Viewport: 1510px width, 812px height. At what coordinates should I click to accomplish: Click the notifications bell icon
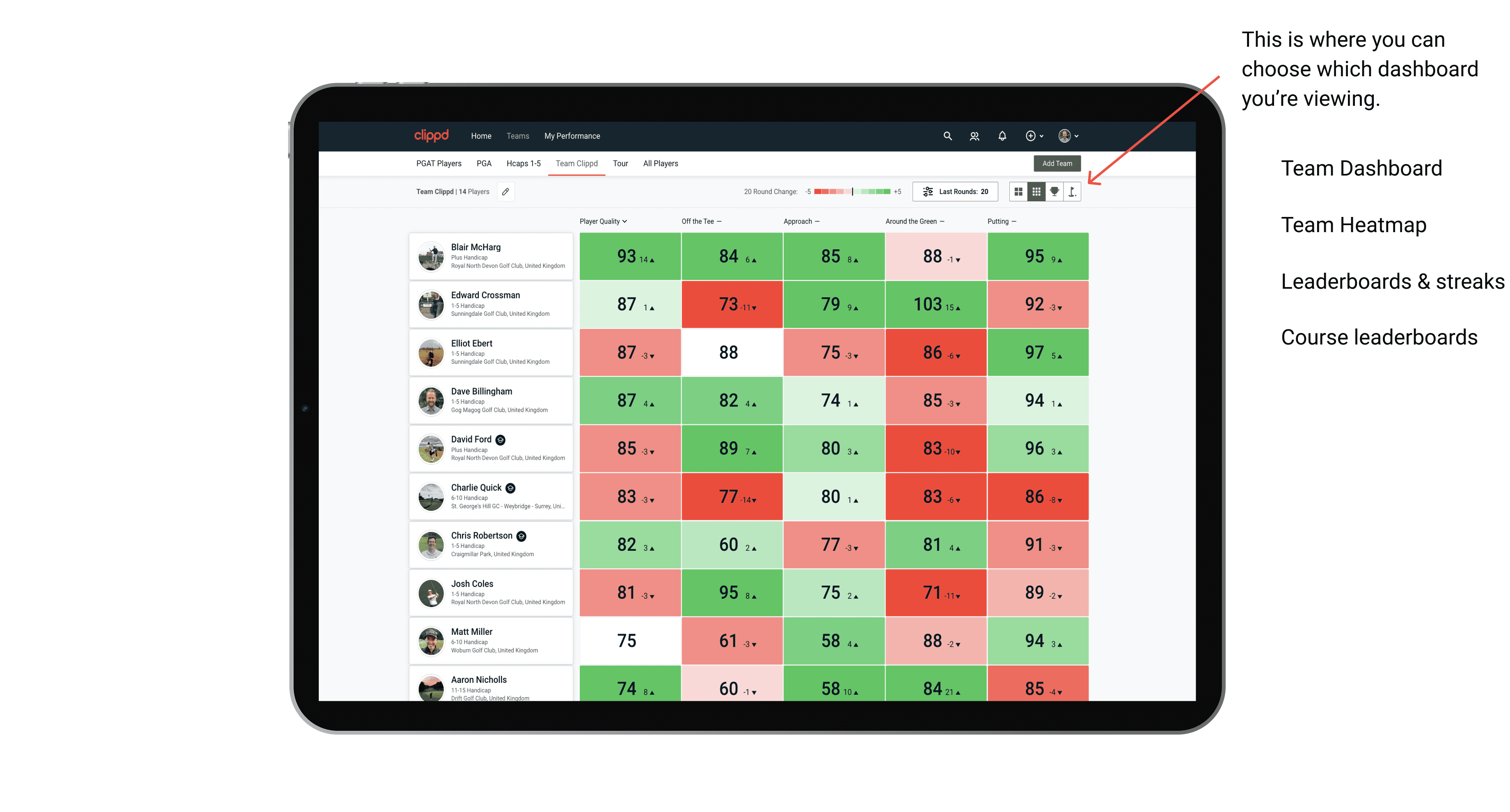pyautogui.click(x=1002, y=136)
